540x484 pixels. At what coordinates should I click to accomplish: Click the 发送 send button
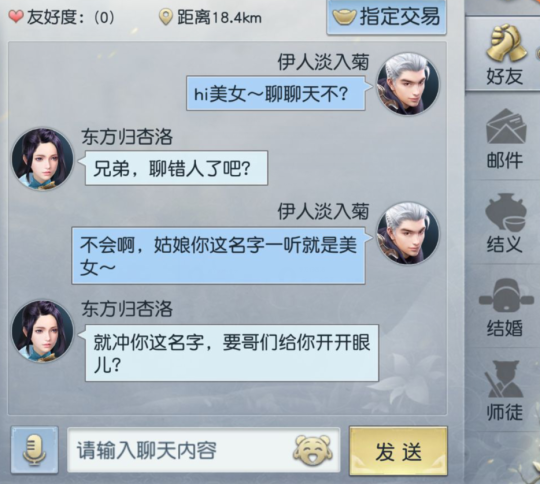click(398, 451)
